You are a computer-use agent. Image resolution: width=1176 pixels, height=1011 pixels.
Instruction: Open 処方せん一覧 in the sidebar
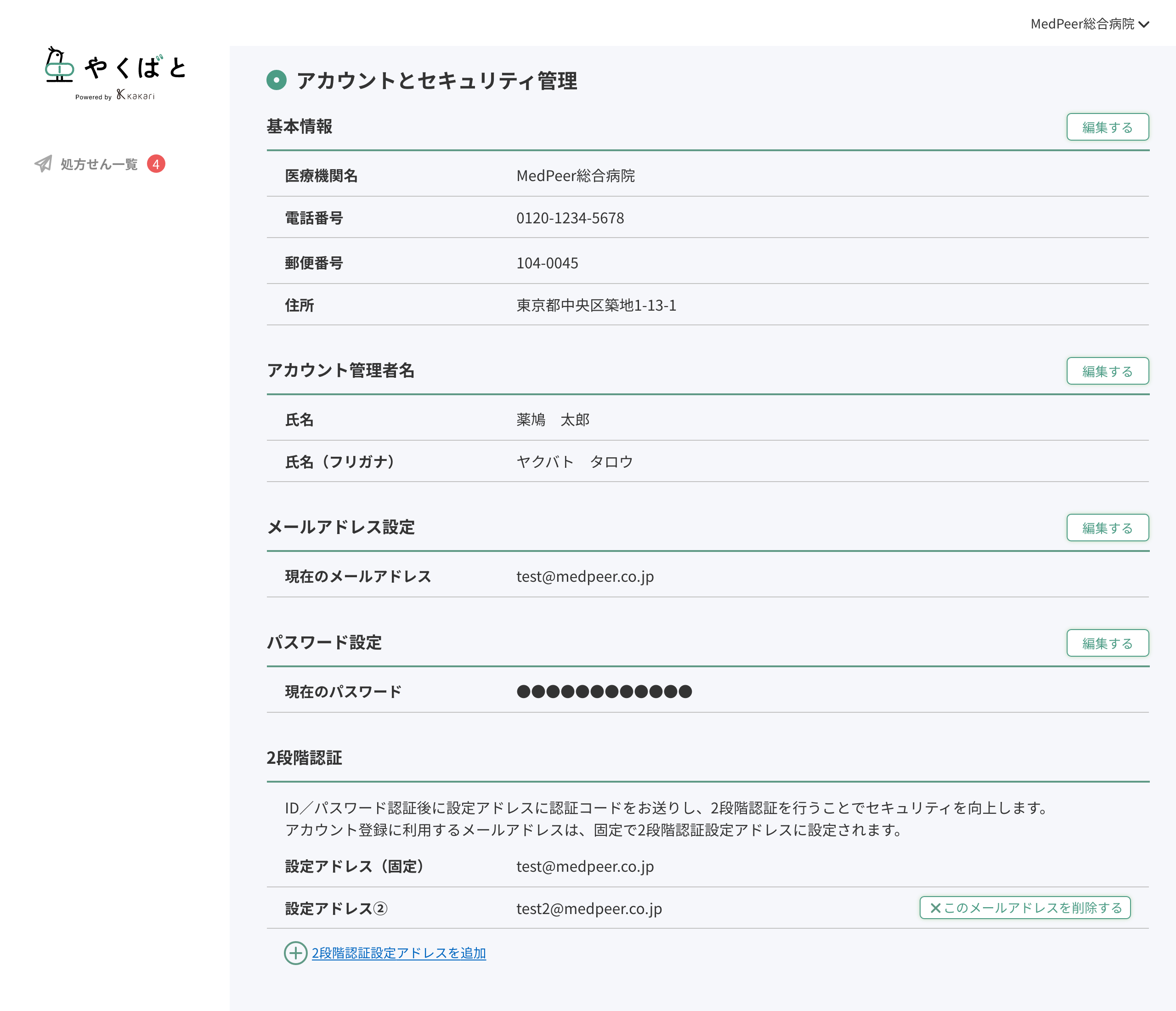pos(99,164)
